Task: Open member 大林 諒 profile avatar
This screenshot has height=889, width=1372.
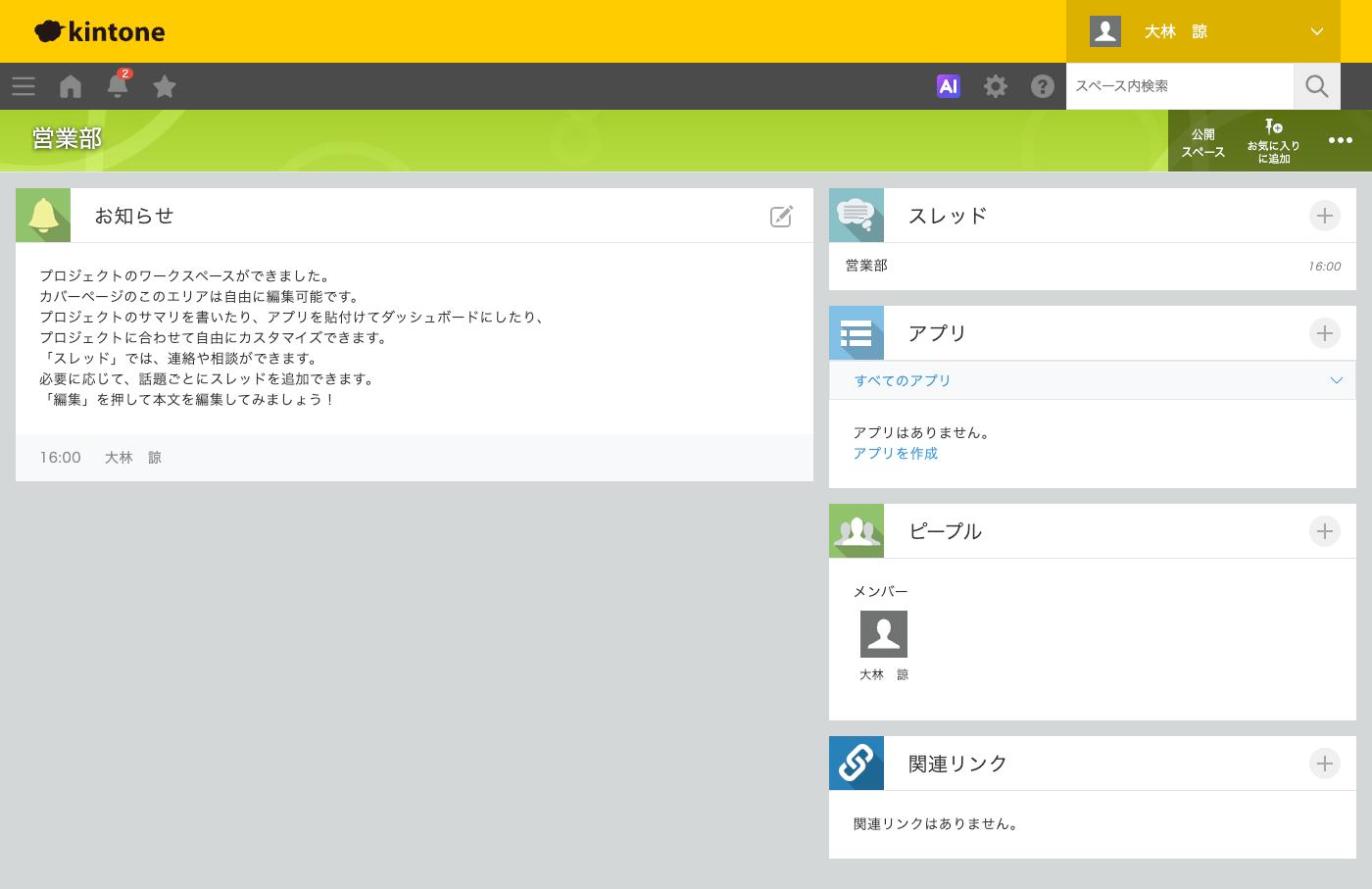Action: 884,634
